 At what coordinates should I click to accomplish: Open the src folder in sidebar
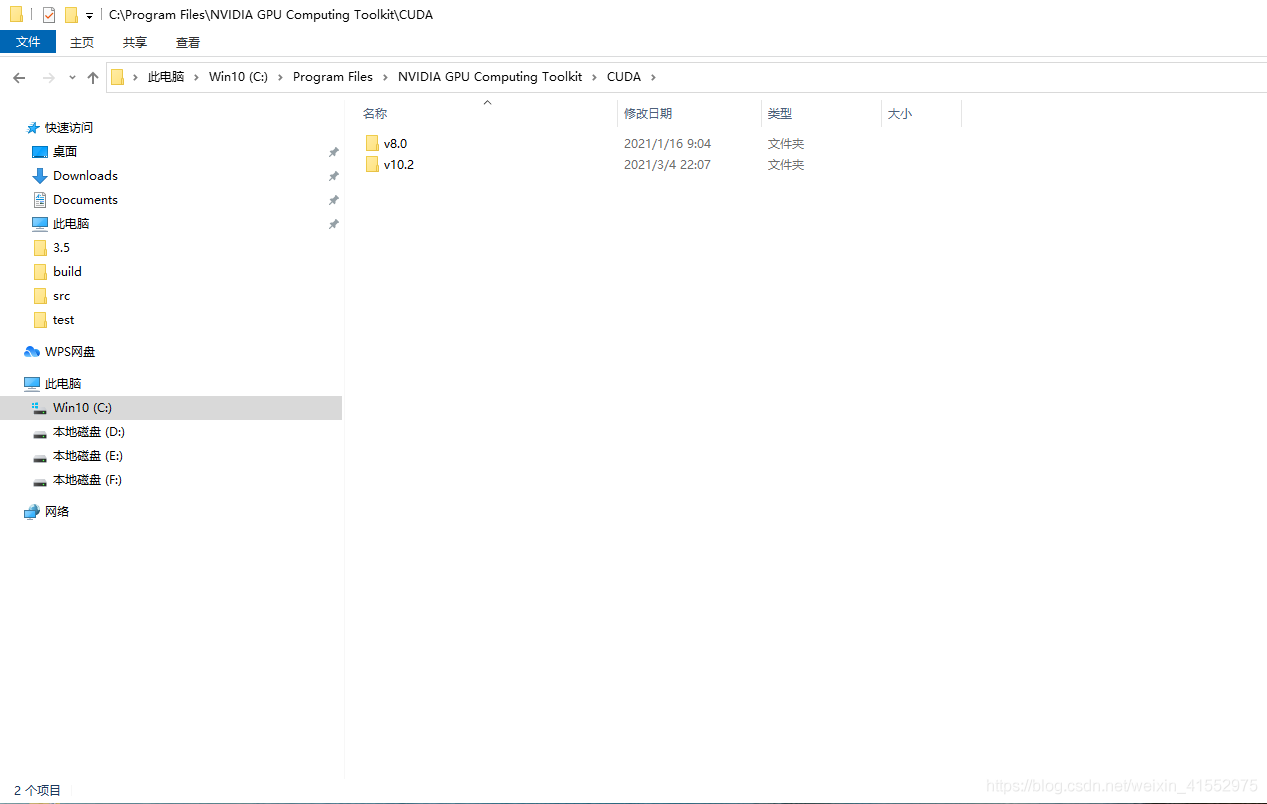click(x=62, y=295)
